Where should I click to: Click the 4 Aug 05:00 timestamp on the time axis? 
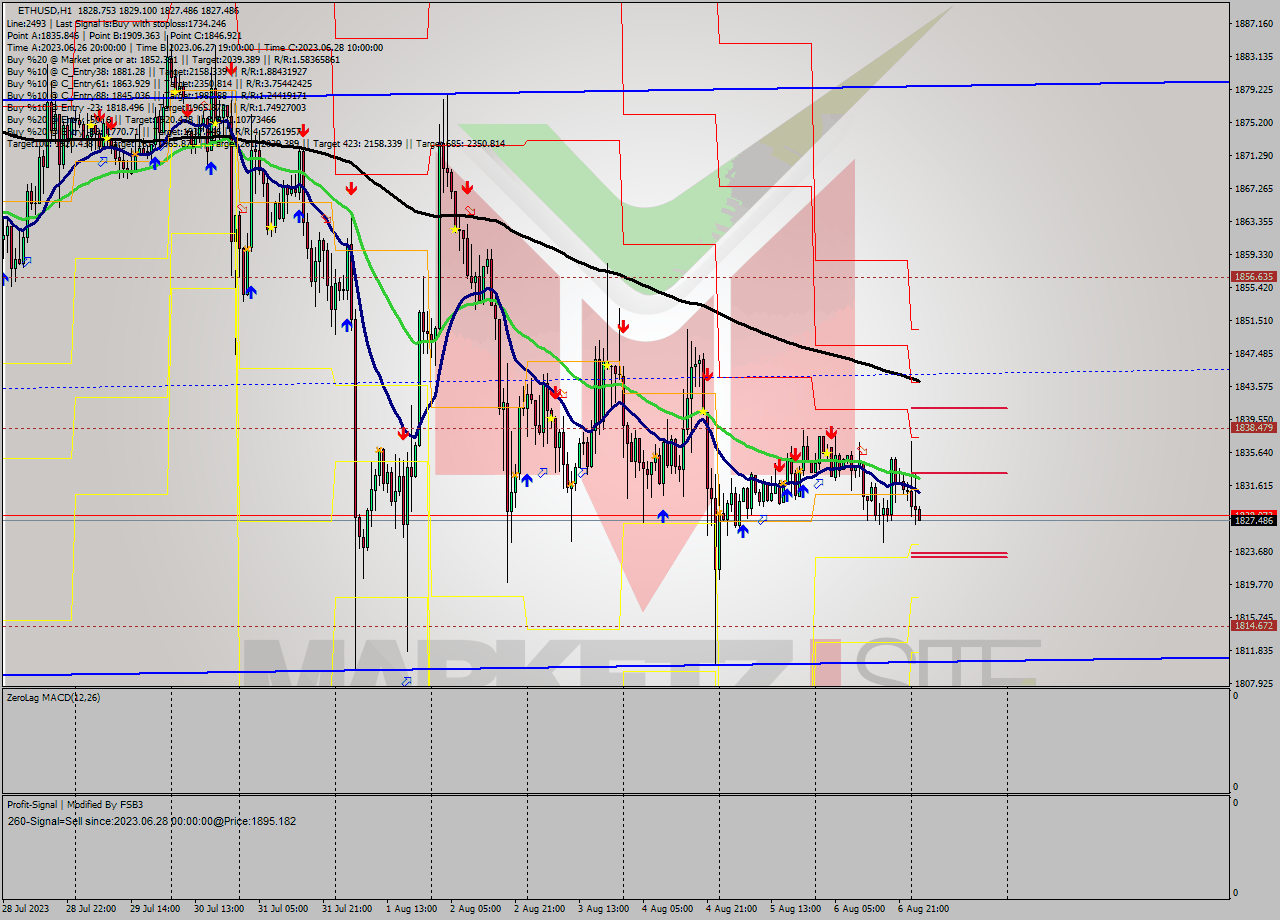click(x=668, y=907)
